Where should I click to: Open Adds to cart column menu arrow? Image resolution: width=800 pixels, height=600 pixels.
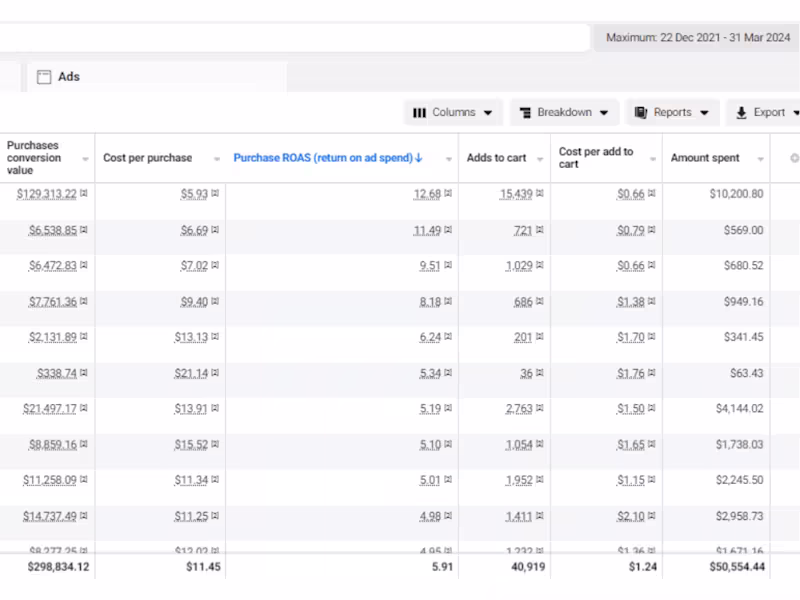tap(540, 159)
